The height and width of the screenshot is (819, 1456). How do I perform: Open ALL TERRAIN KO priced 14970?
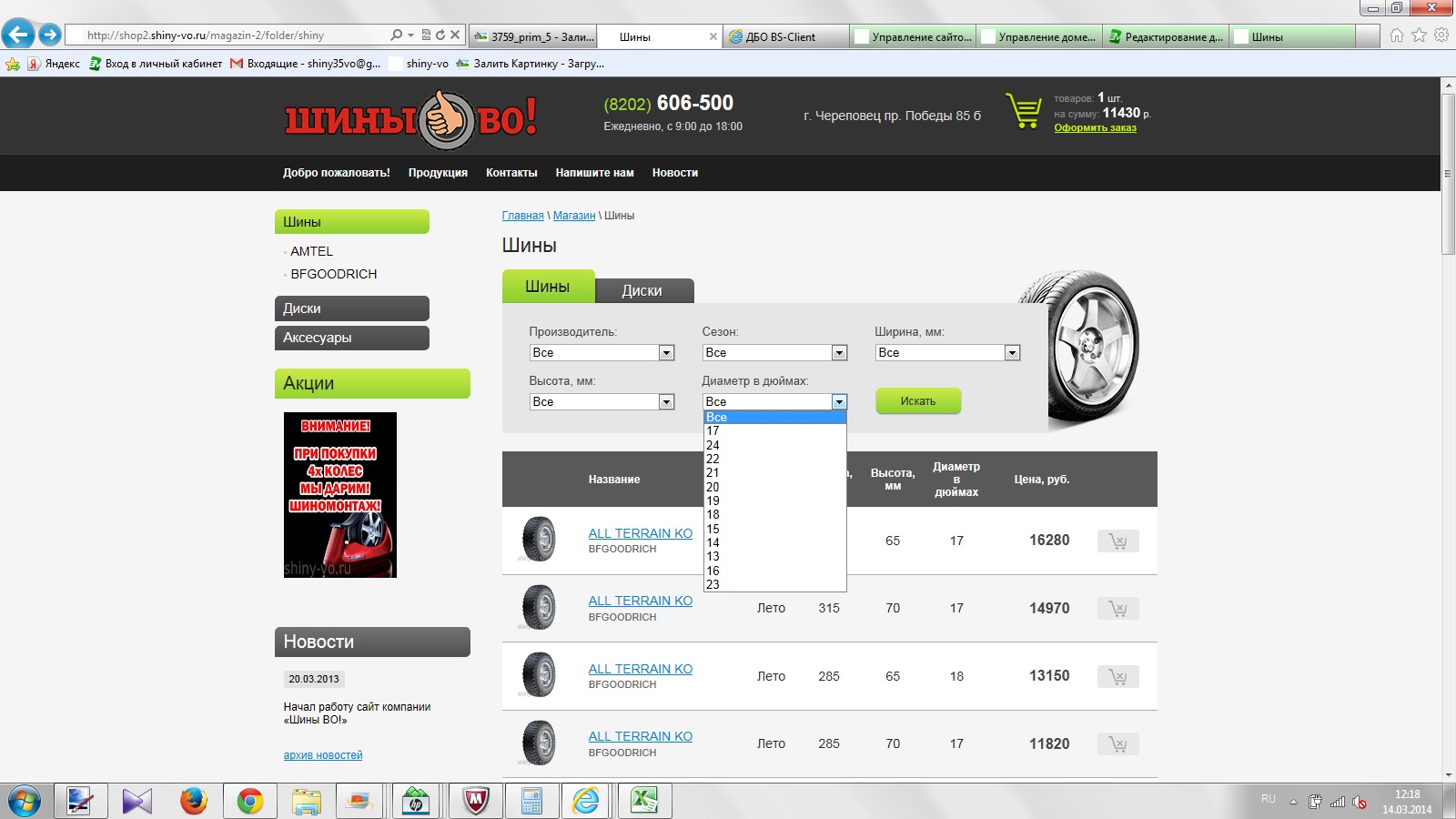pyautogui.click(x=641, y=601)
